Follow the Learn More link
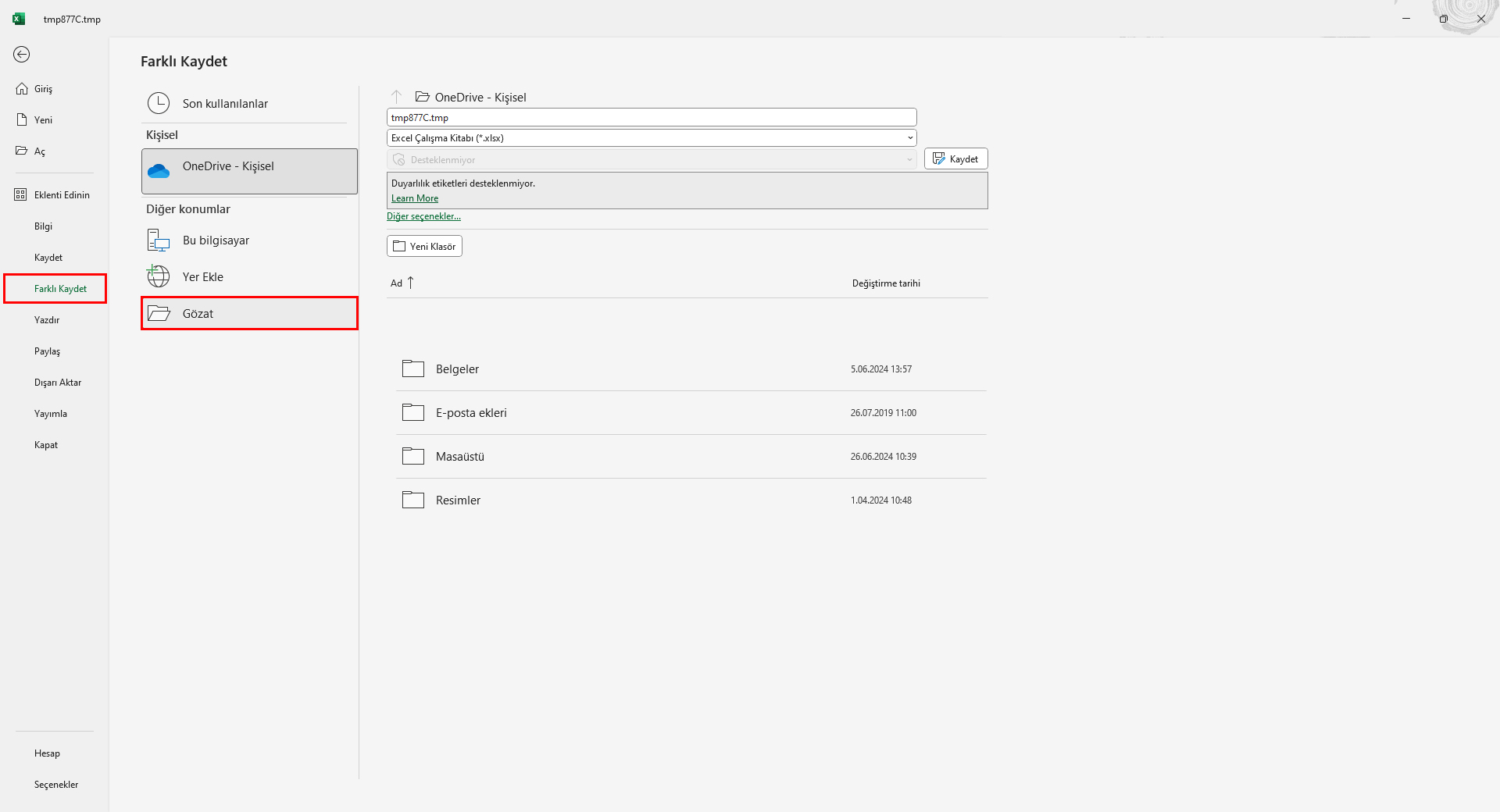This screenshot has width=1500, height=812. pos(415,198)
